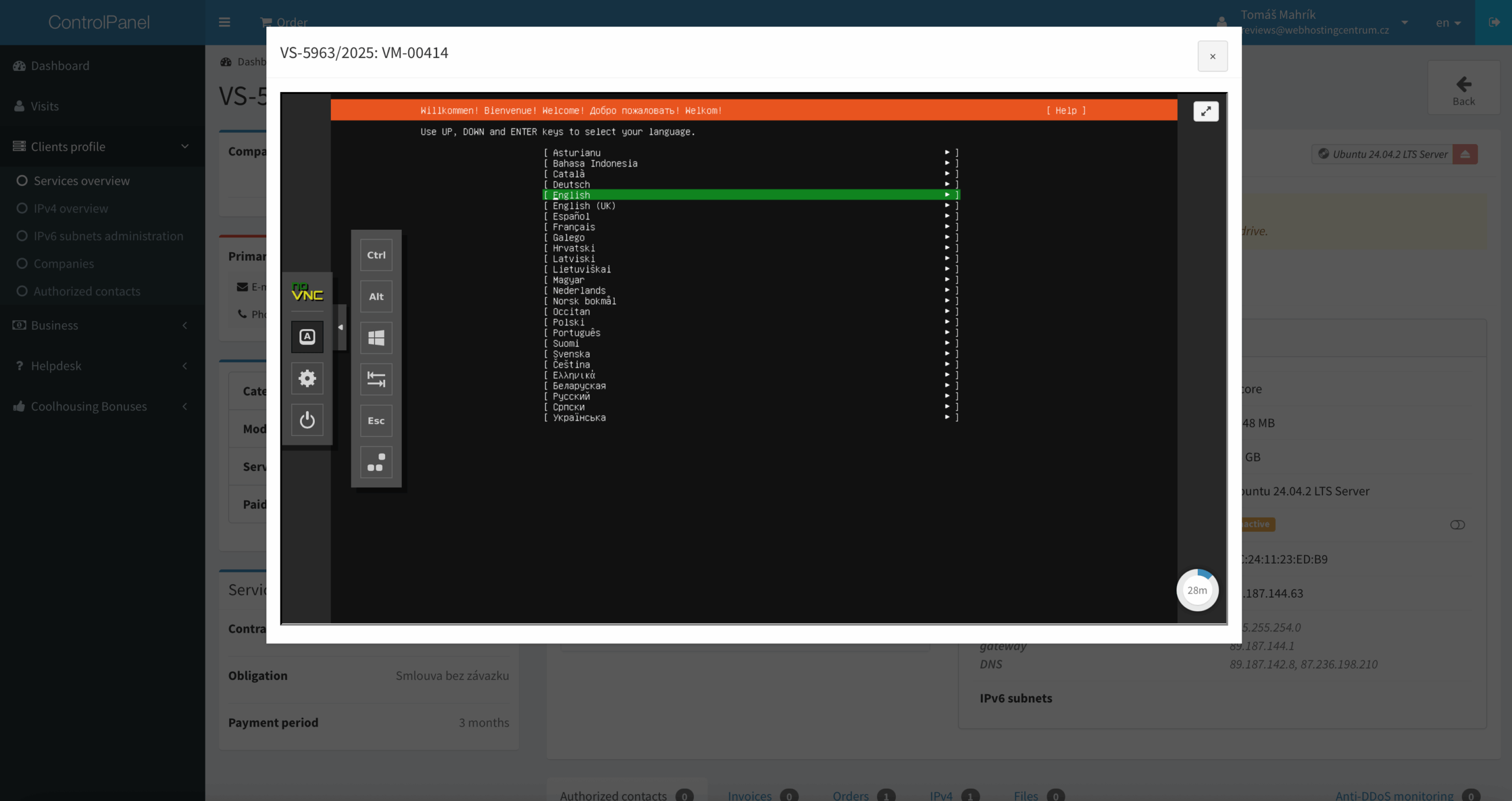Collapse the Clients profile section
The width and height of the screenshot is (1512, 801).
(68, 146)
